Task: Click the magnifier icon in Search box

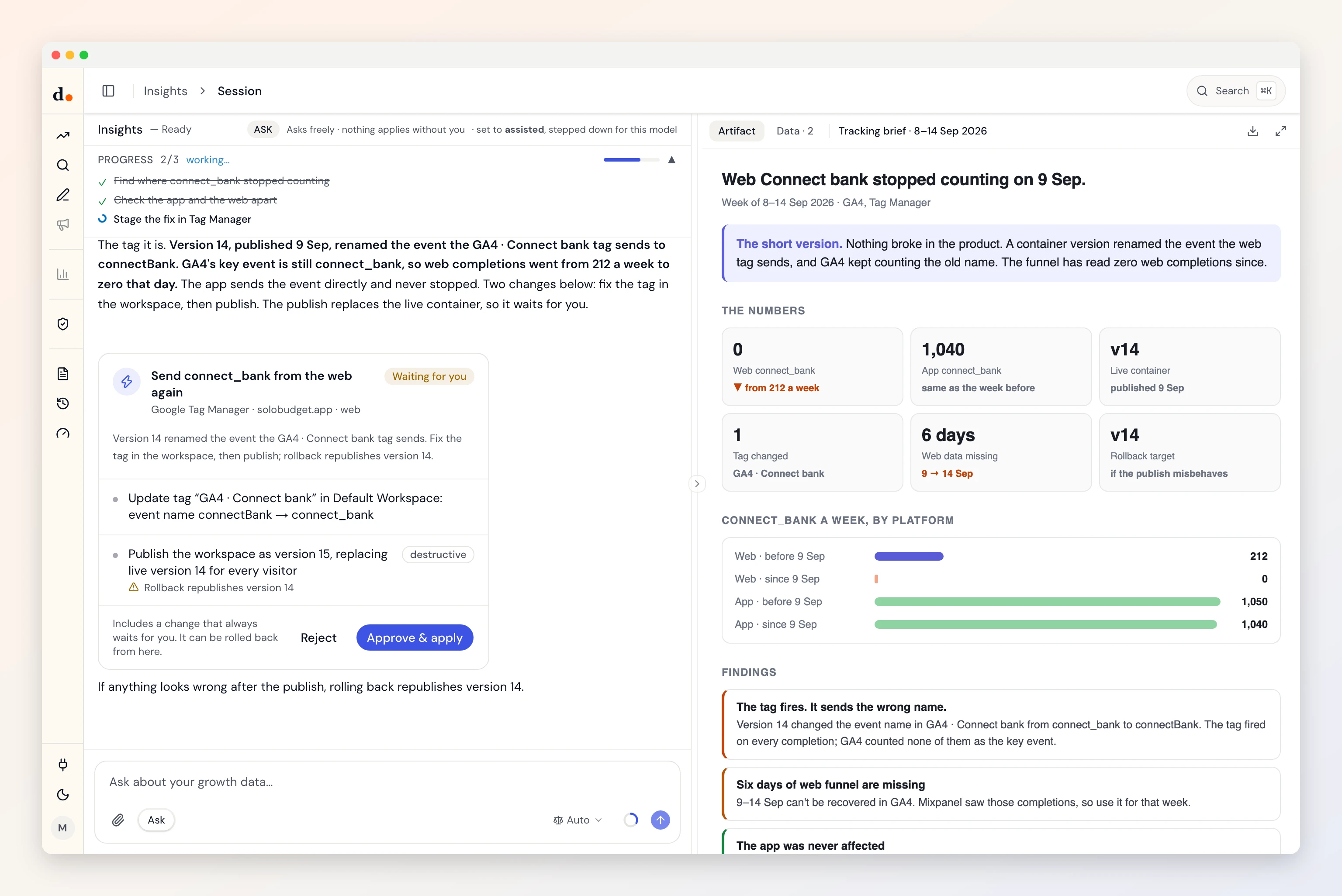Action: (1203, 91)
